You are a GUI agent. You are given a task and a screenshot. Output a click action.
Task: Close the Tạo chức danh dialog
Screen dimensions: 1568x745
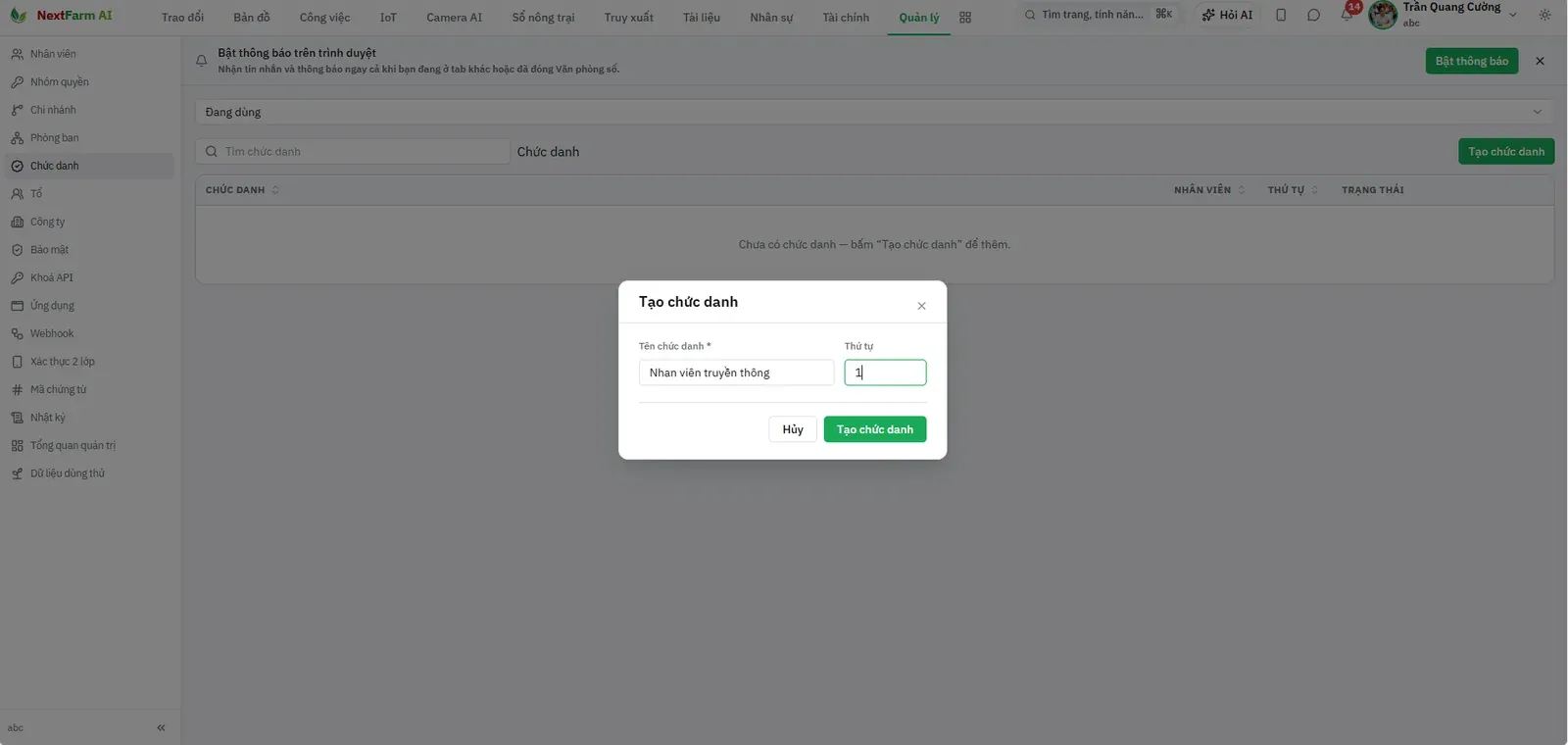[921, 306]
